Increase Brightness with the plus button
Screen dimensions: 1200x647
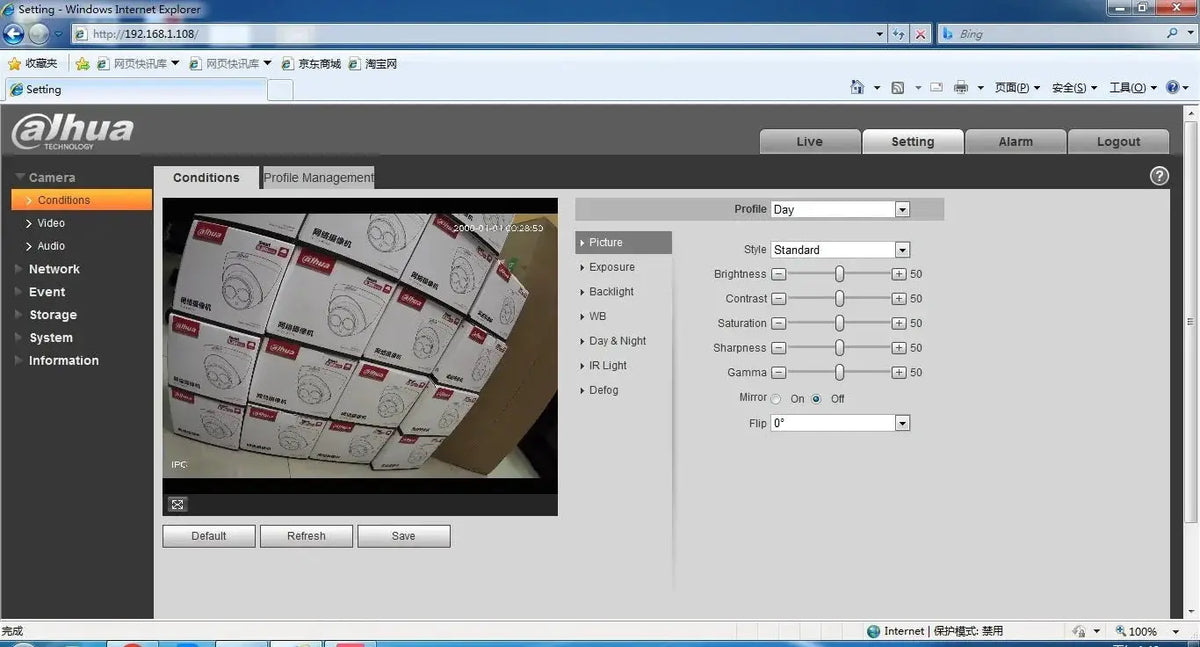(899, 274)
